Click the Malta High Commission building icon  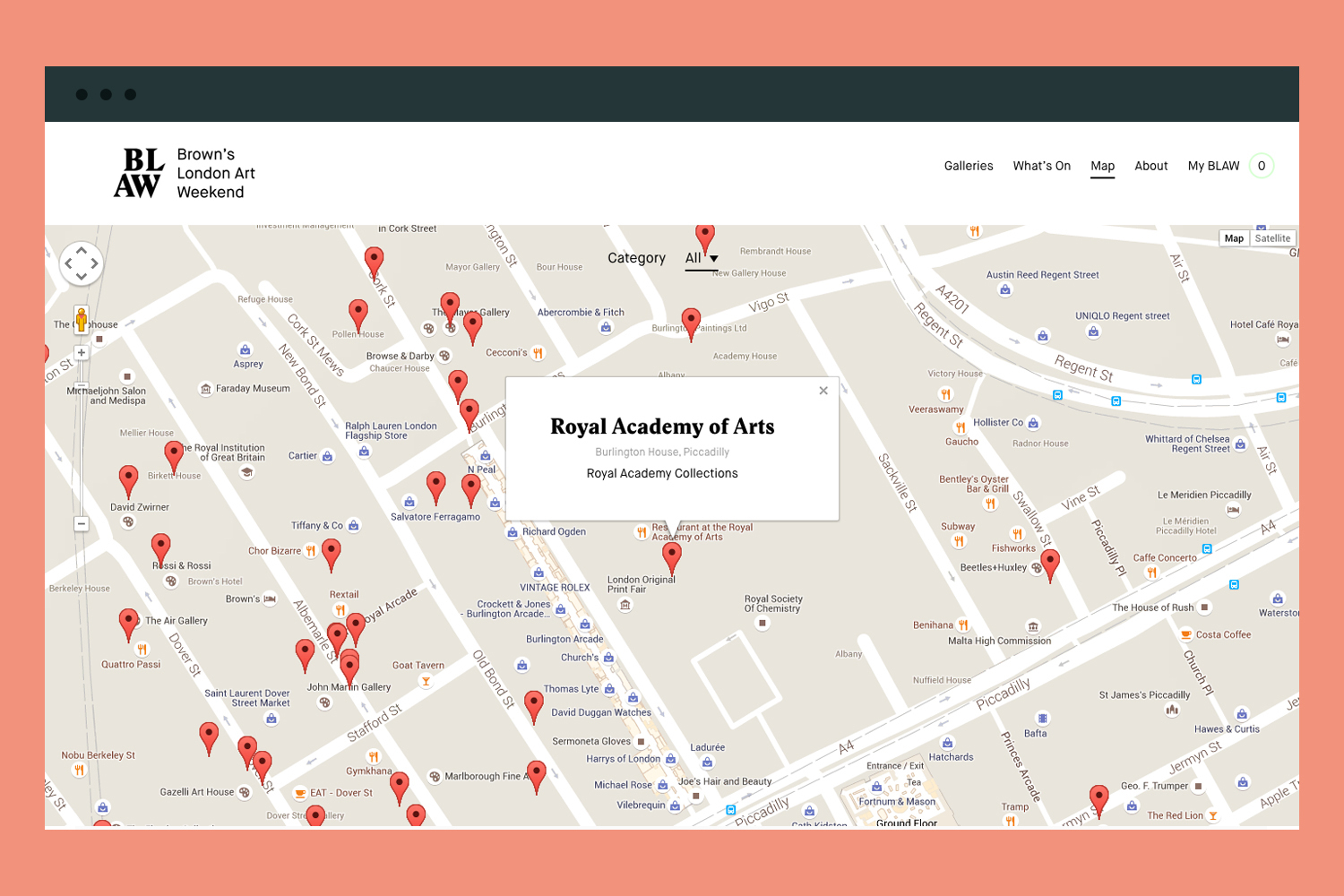(x=1033, y=627)
